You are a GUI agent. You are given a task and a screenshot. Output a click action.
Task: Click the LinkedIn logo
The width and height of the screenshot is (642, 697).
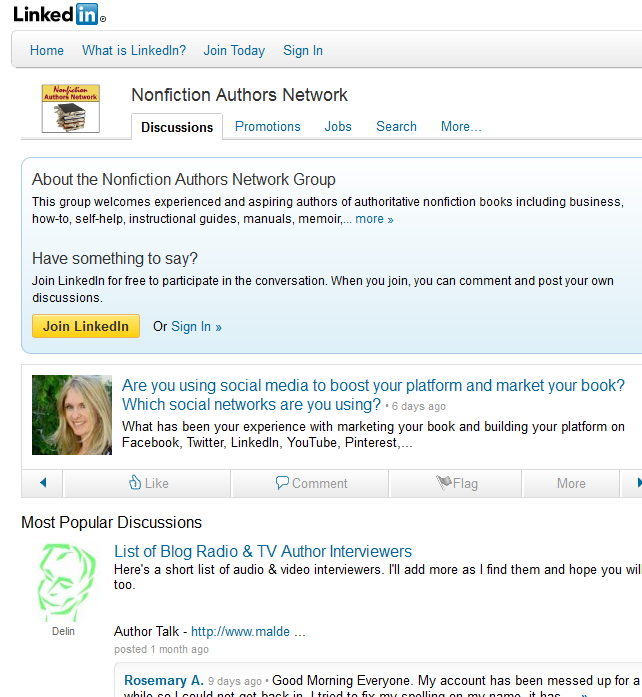click(60, 14)
